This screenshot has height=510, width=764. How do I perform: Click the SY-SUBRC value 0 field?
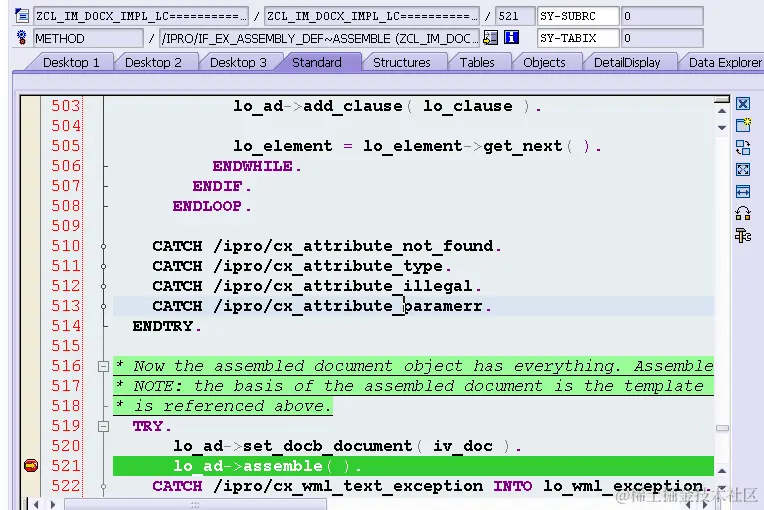(x=662, y=16)
